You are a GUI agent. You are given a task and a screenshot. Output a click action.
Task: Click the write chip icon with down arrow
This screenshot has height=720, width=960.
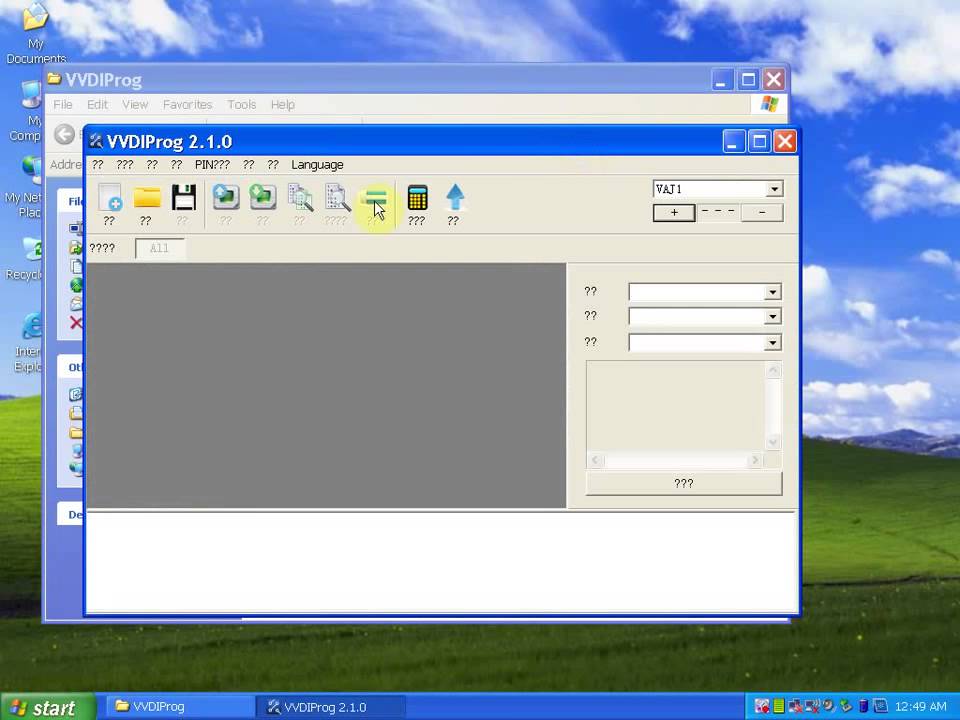point(262,198)
